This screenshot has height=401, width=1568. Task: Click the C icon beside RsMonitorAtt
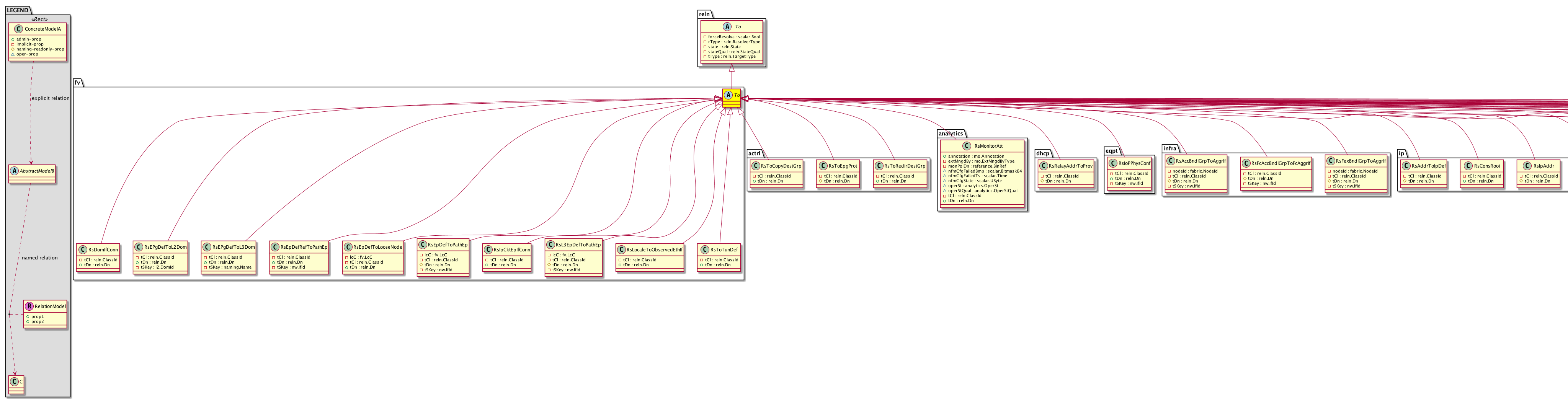[967, 146]
